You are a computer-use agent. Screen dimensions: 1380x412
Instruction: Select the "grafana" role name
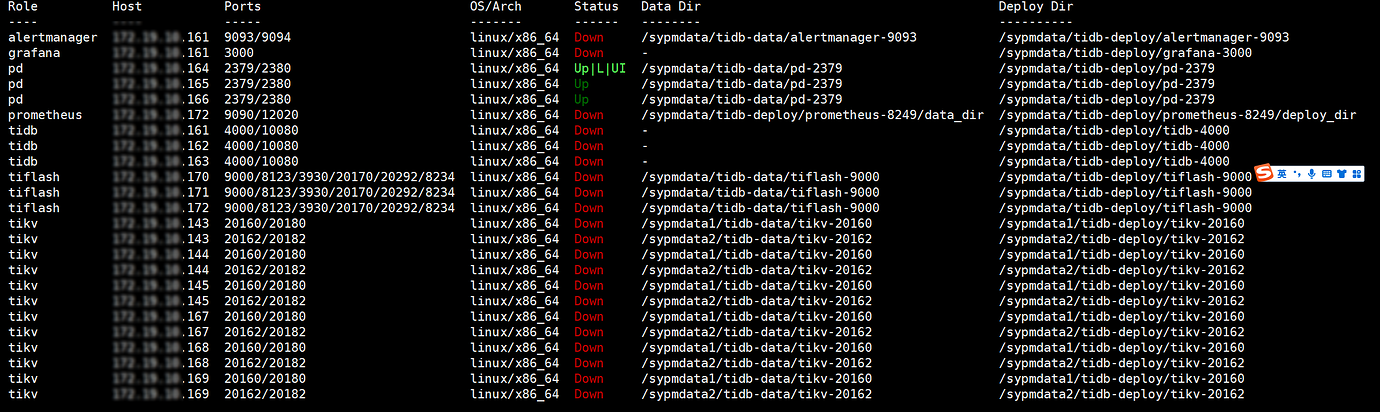tap(34, 53)
